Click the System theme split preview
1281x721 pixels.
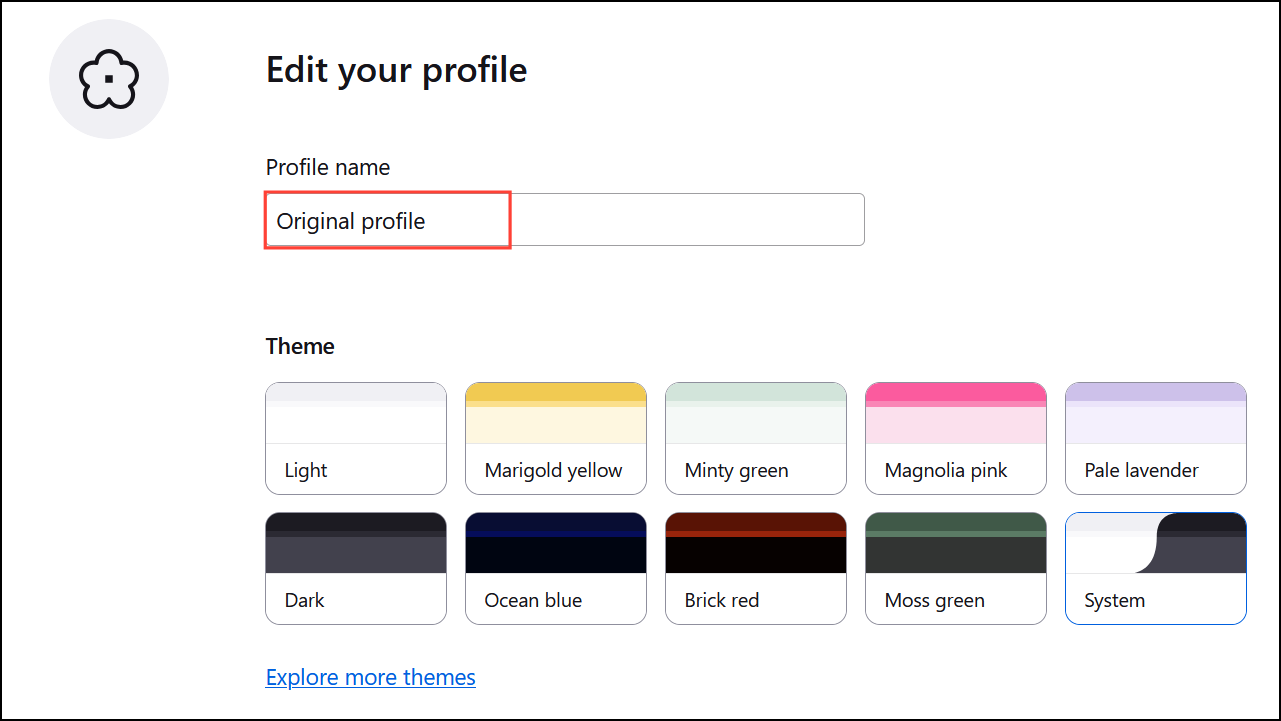pyautogui.click(x=1155, y=543)
